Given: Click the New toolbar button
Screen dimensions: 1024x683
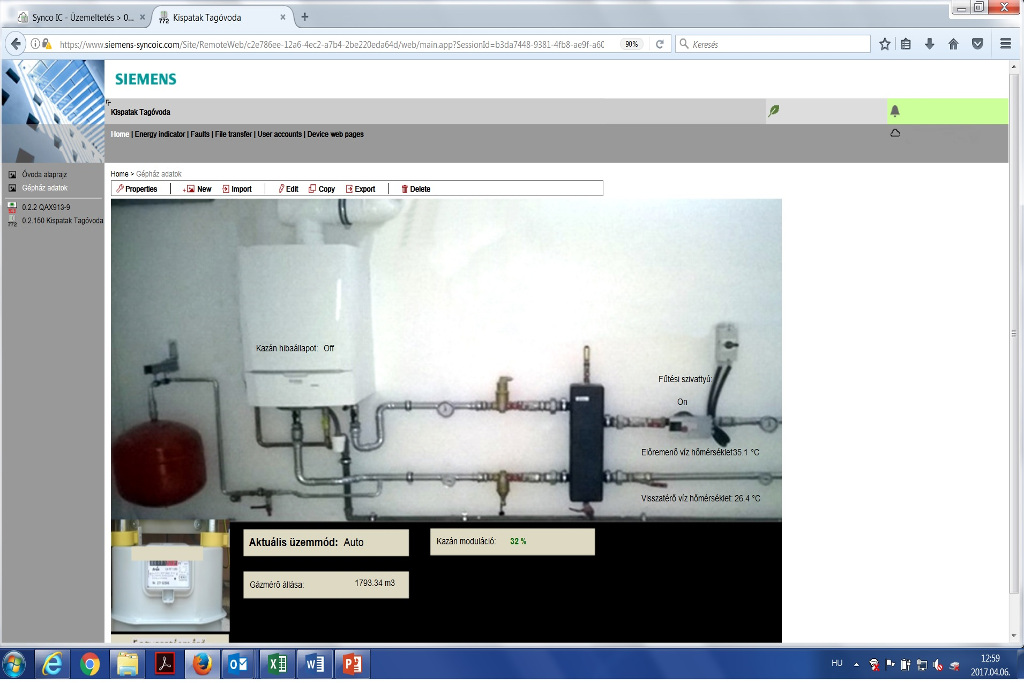Looking at the screenshot, I should tap(198, 189).
